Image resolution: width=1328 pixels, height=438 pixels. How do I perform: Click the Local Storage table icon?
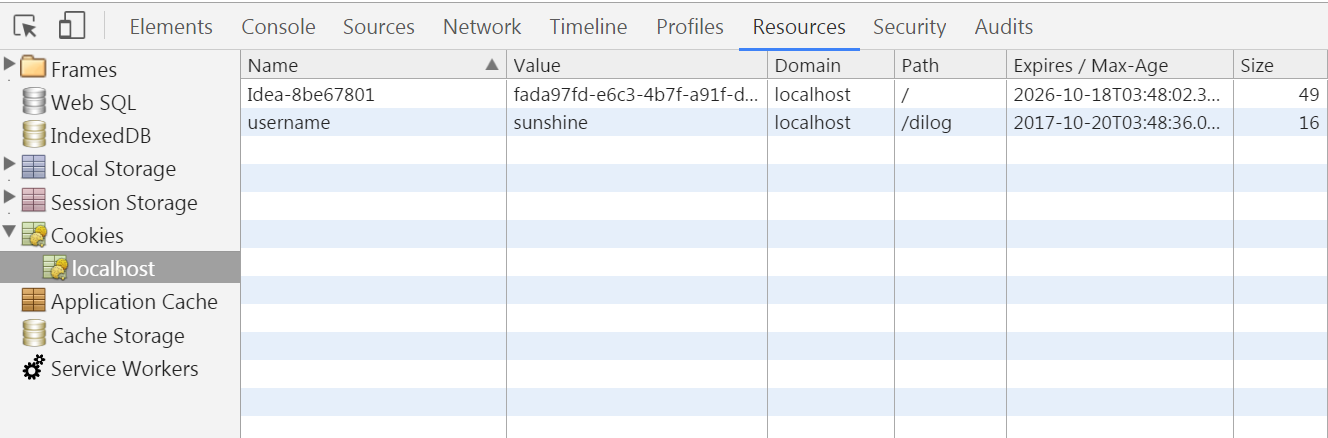(x=34, y=167)
